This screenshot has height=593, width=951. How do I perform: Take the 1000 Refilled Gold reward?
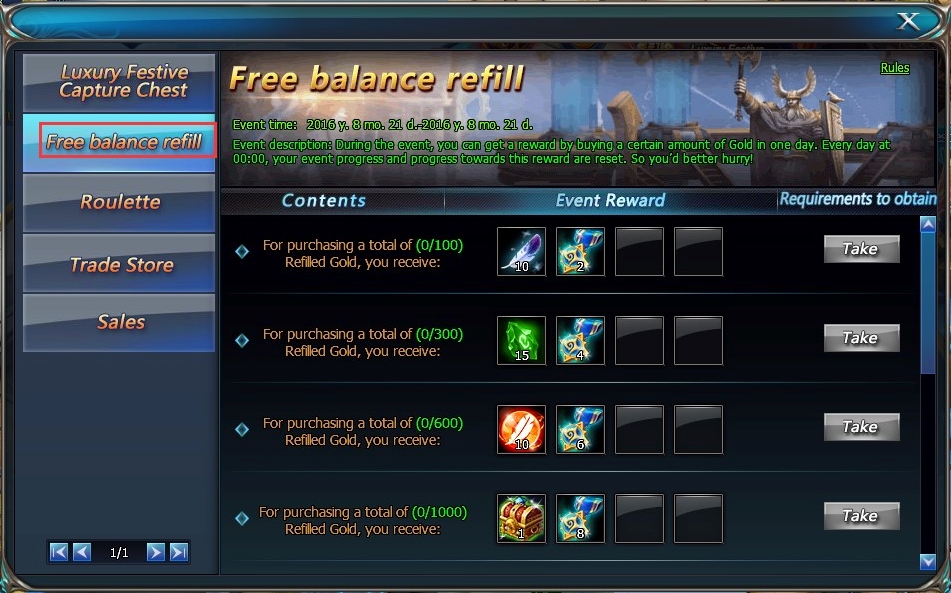click(861, 516)
